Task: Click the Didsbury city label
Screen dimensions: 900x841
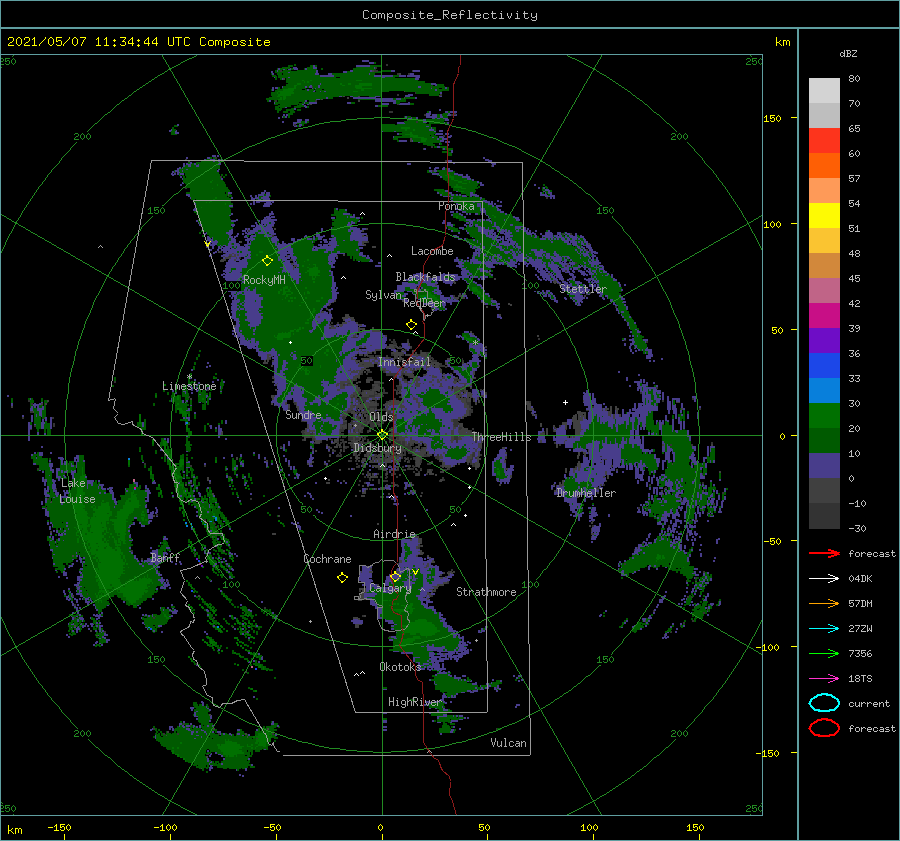Action: (377, 448)
